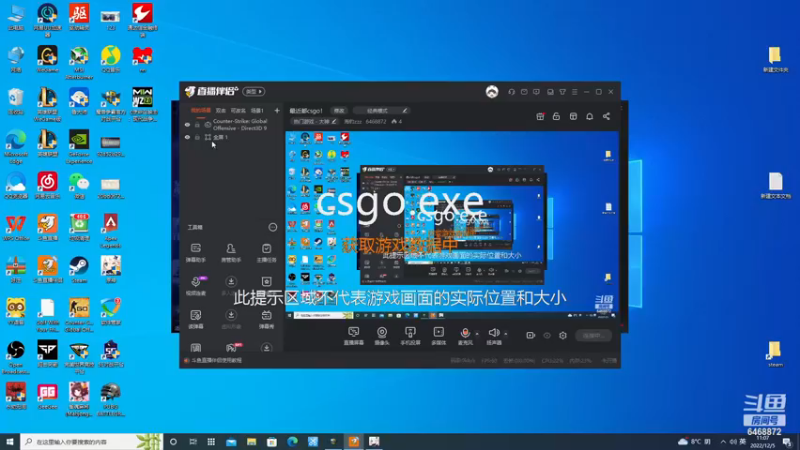Image resolution: width=800 pixels, height=450 pixels.
Task: Hide the Counter-Strike Global Offensive source
Action: [187, 124]
